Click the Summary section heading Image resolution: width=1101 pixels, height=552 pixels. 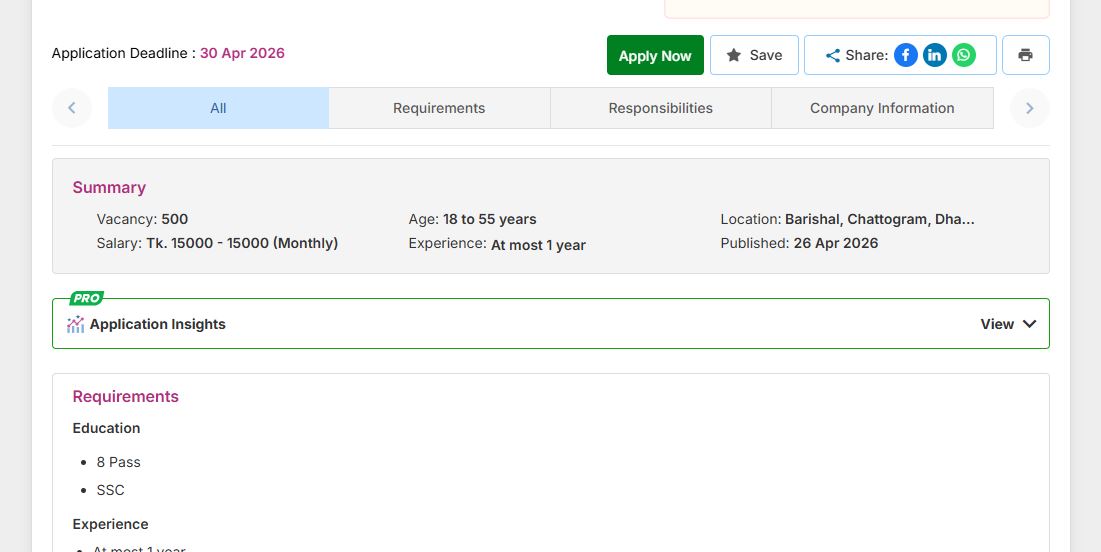(x=109, y=187)
